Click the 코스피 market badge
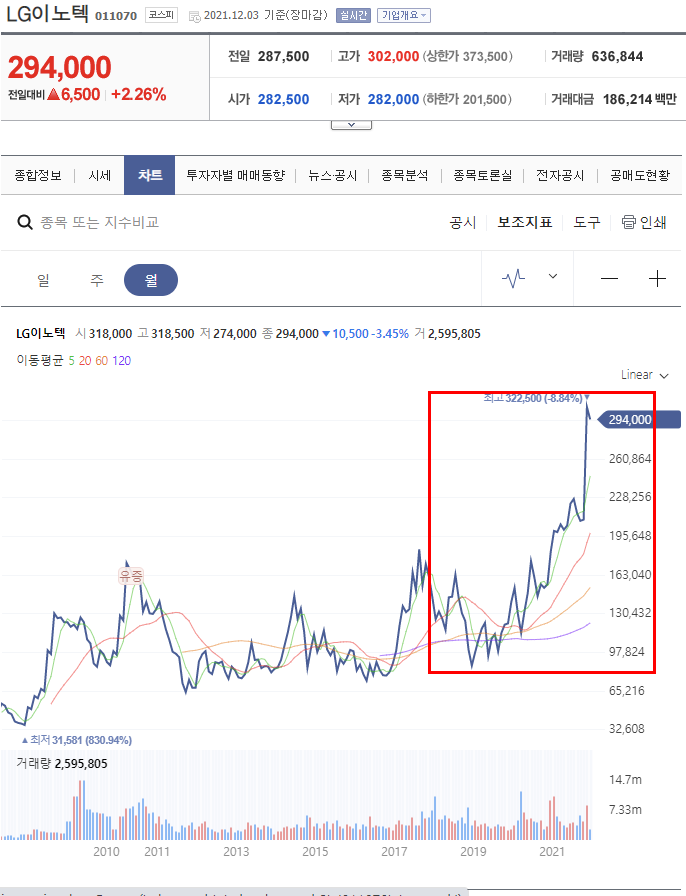 (x=161, y=15)
